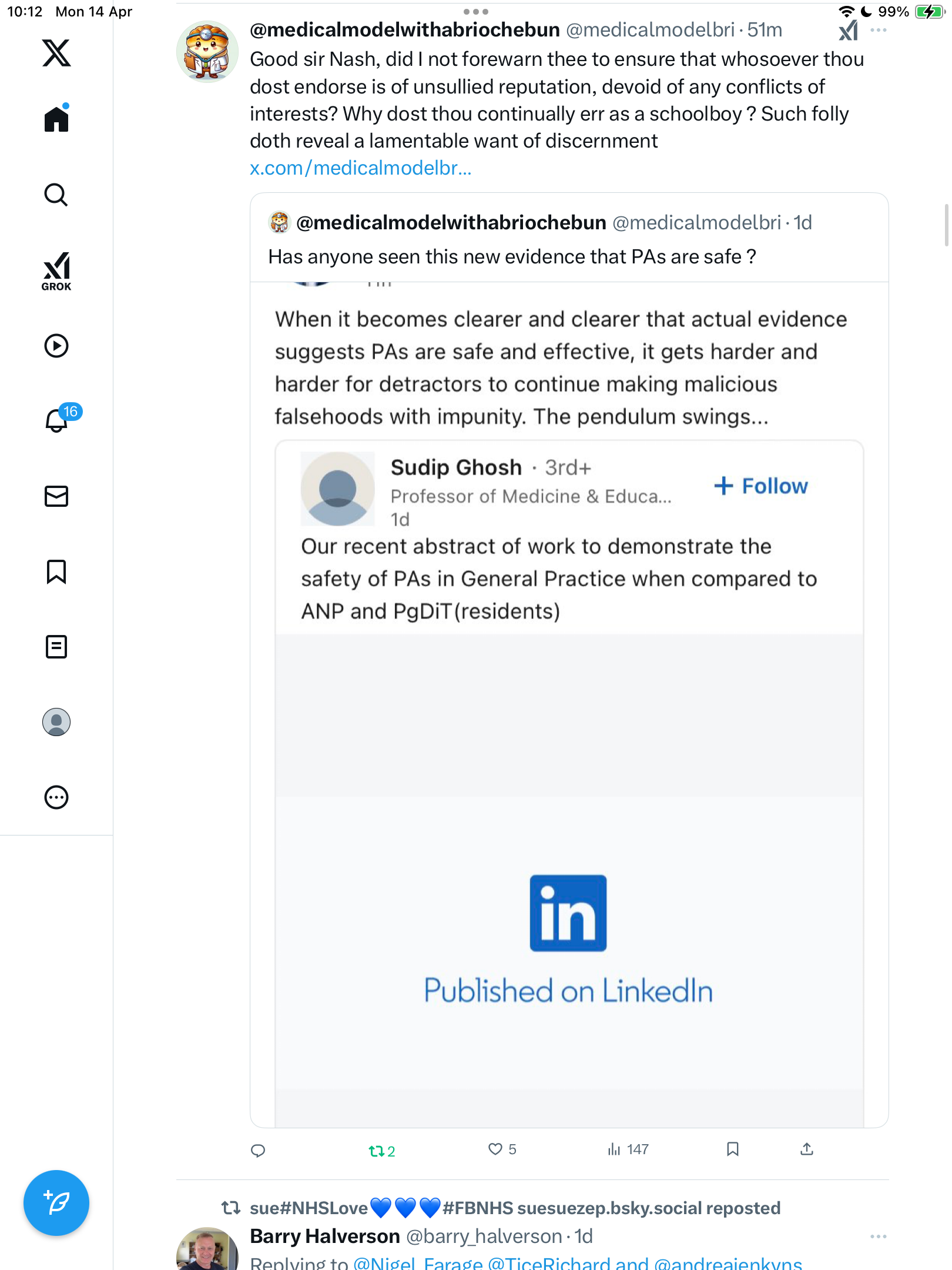
Task: Open the three-dot menu on the top tweet
Action: pos(879,30)
